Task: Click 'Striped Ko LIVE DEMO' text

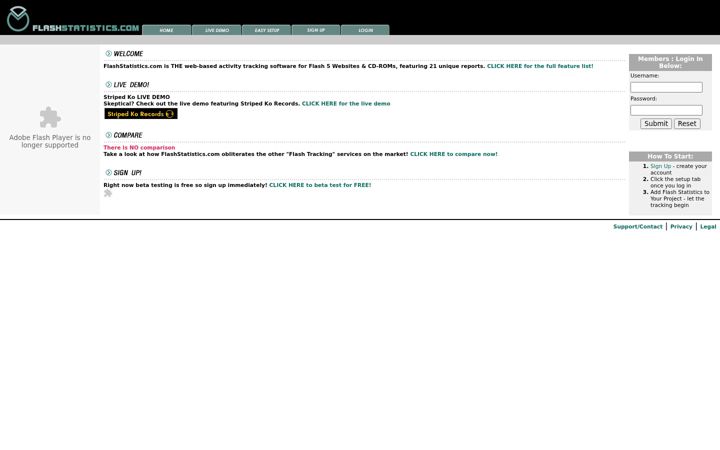Action: (137, 97)
